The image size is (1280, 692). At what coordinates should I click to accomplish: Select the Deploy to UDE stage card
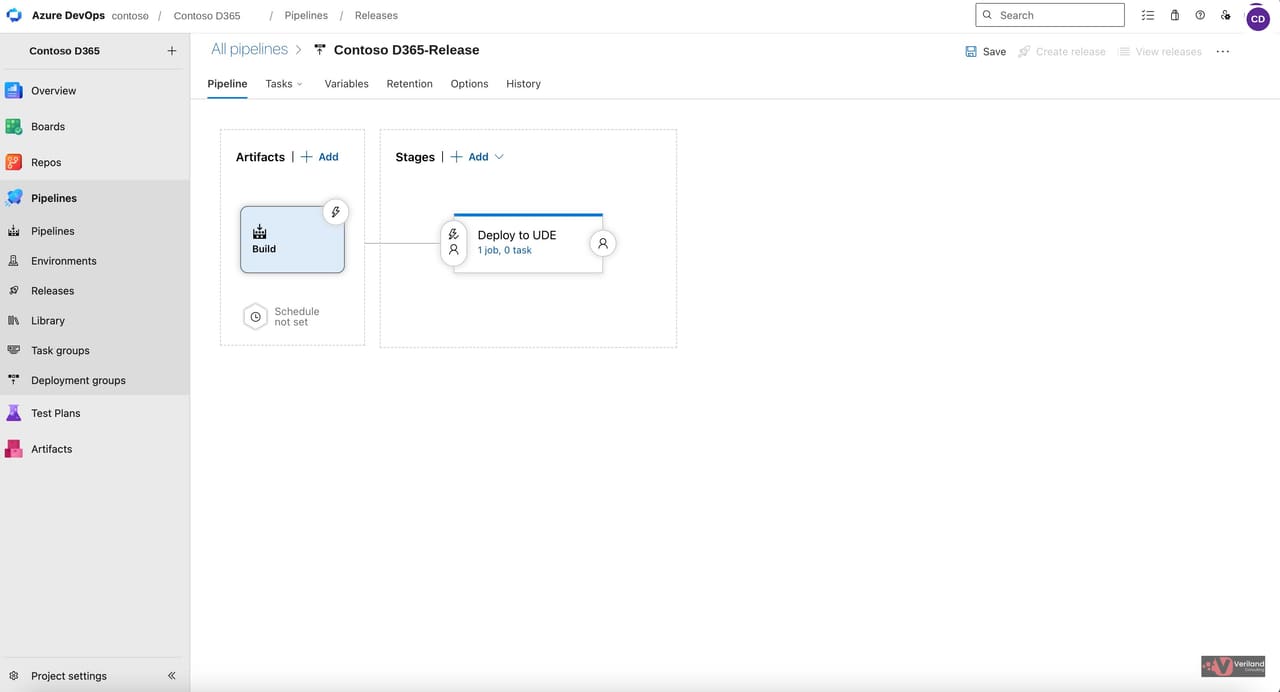click(x=528, y=243)
